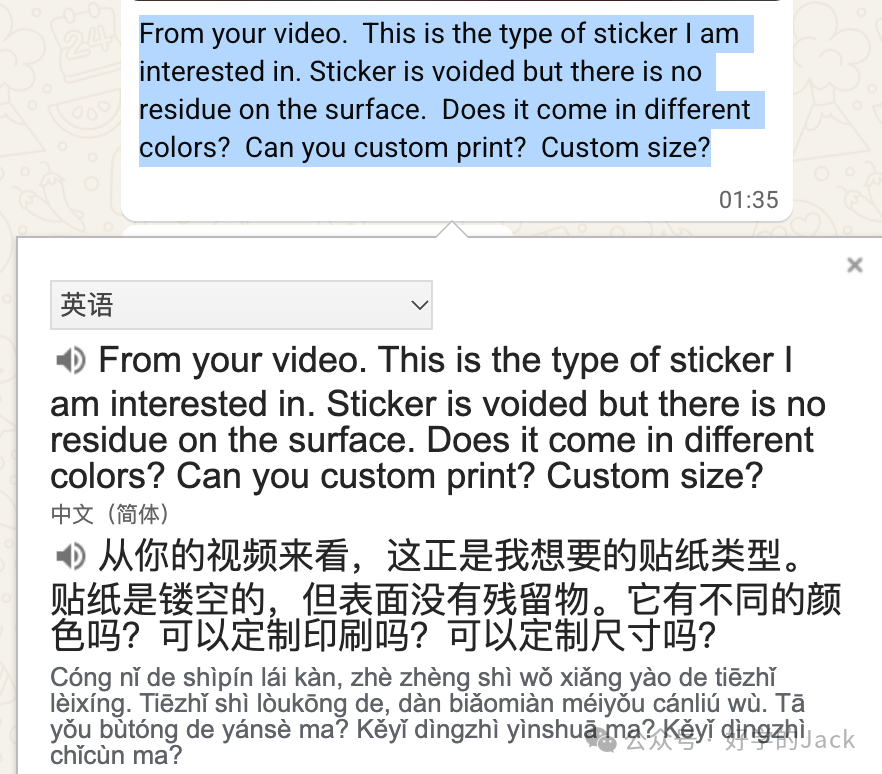Screen dimensions: 882x774
Task: Open the 英语 source language dropdown
Action: pos(241,305)
